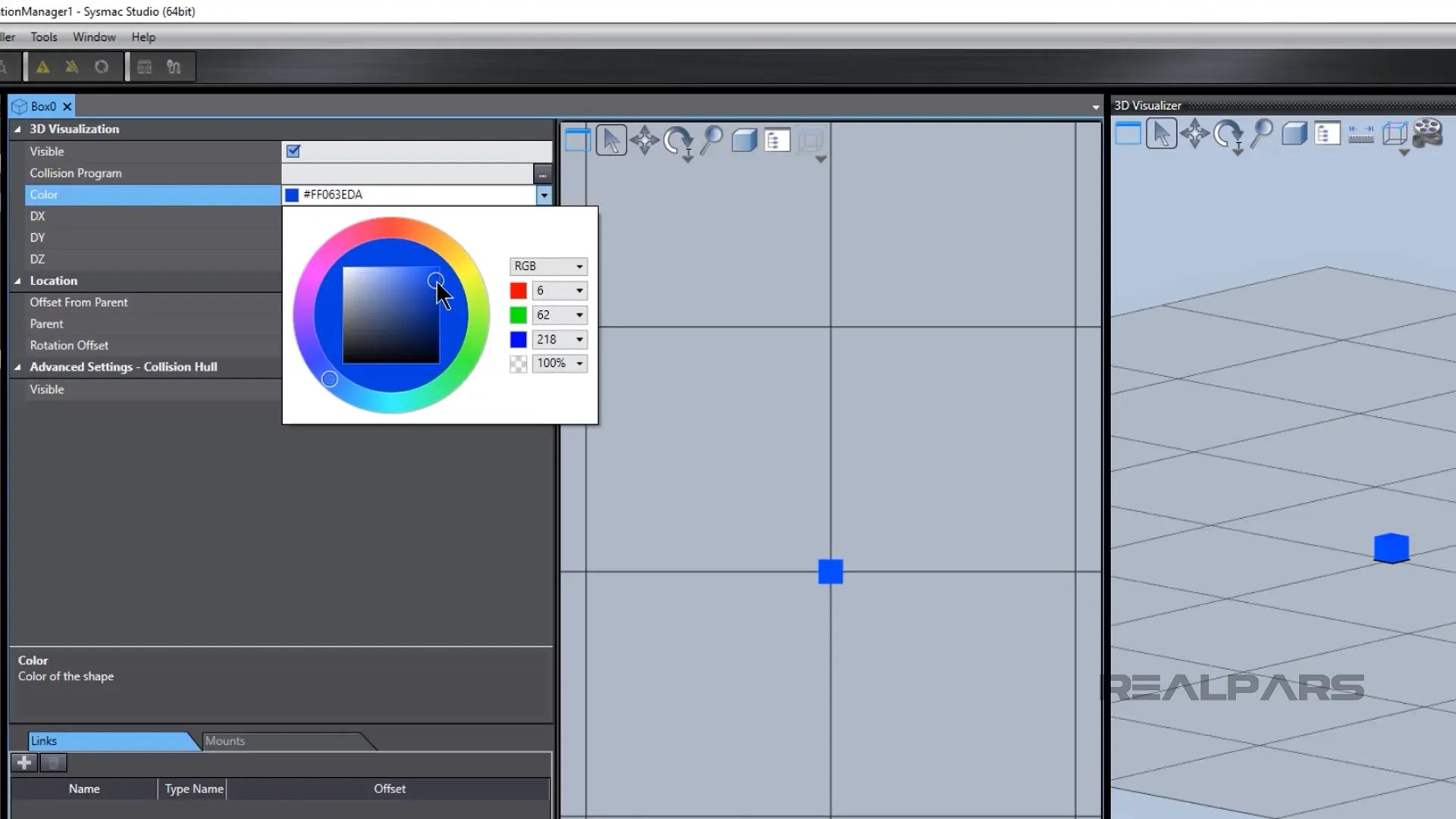Click the blue channel swatch

pyautogui.click(x=518, y=339)
